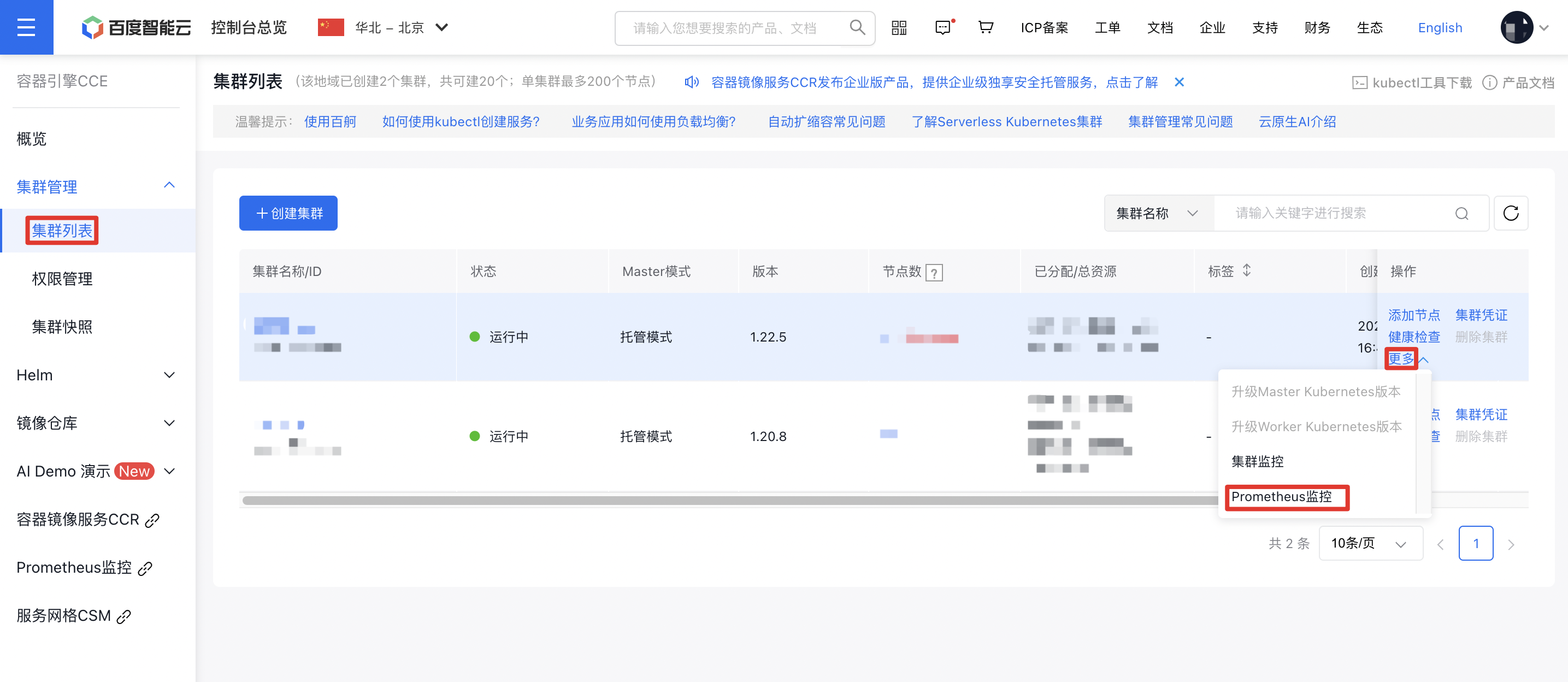Select page 1 in pagination
This screenshot has width=1568, height=682.
tap(1476, 543)
